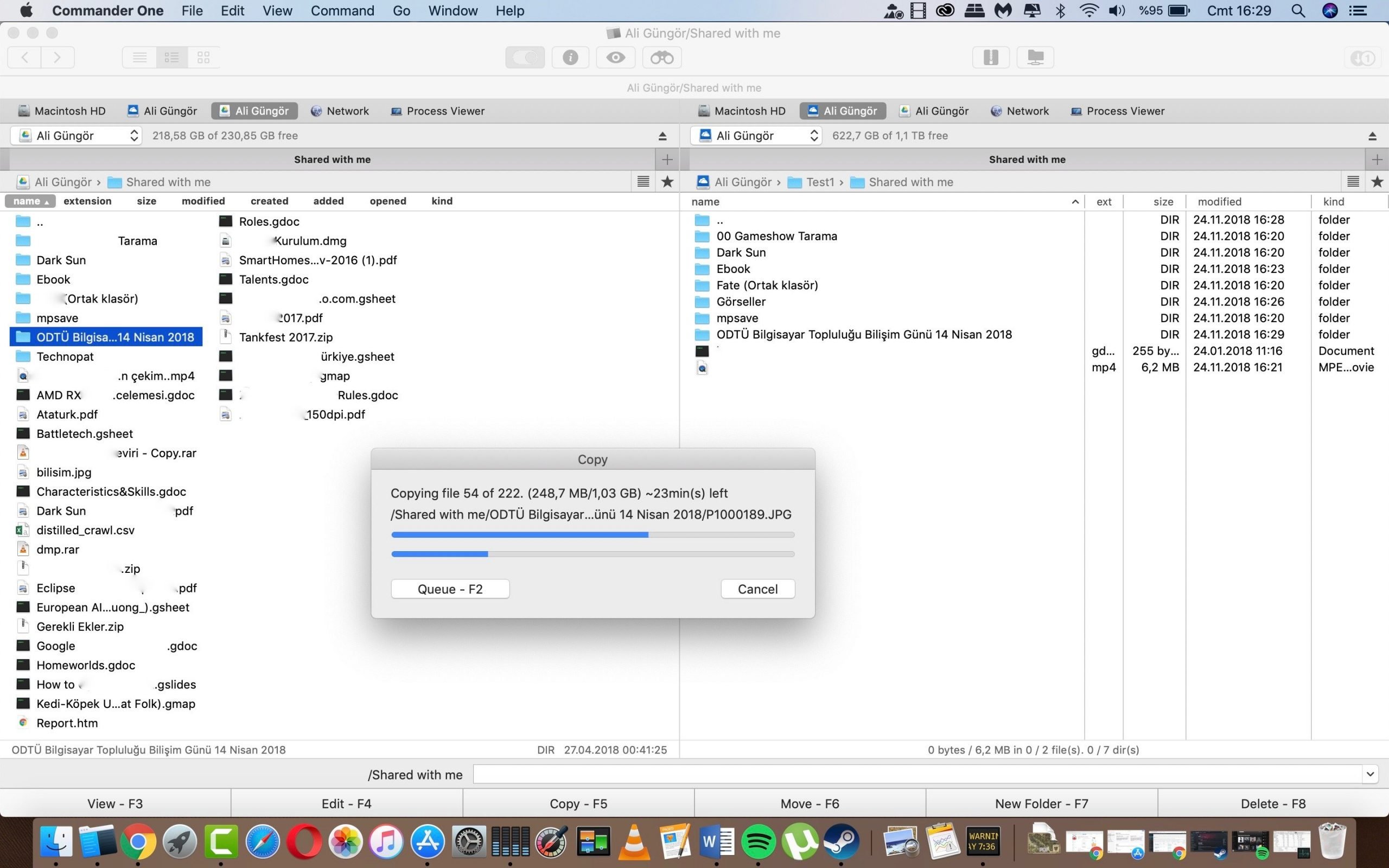The width and height of the screenshot is (1389, 868).
Task: Click the command line input field
Action: 916,775
